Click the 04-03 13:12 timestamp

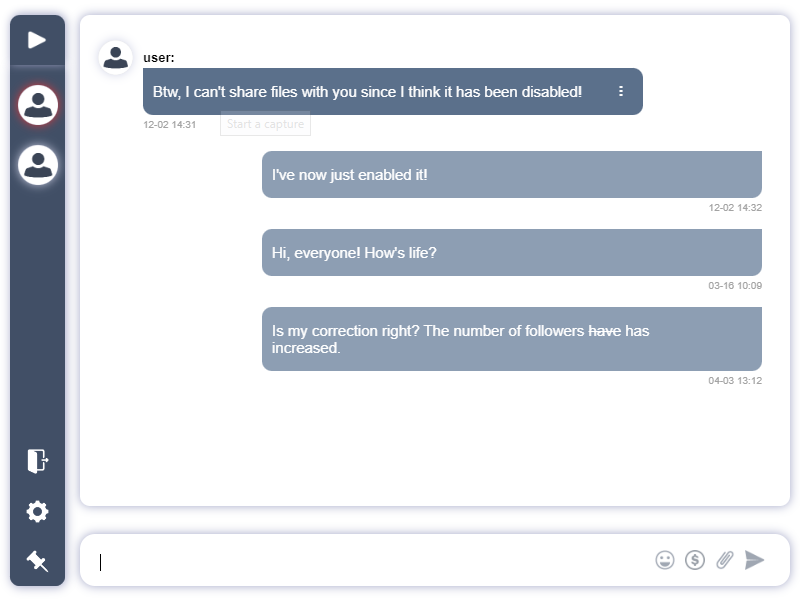tap(735, 380)
